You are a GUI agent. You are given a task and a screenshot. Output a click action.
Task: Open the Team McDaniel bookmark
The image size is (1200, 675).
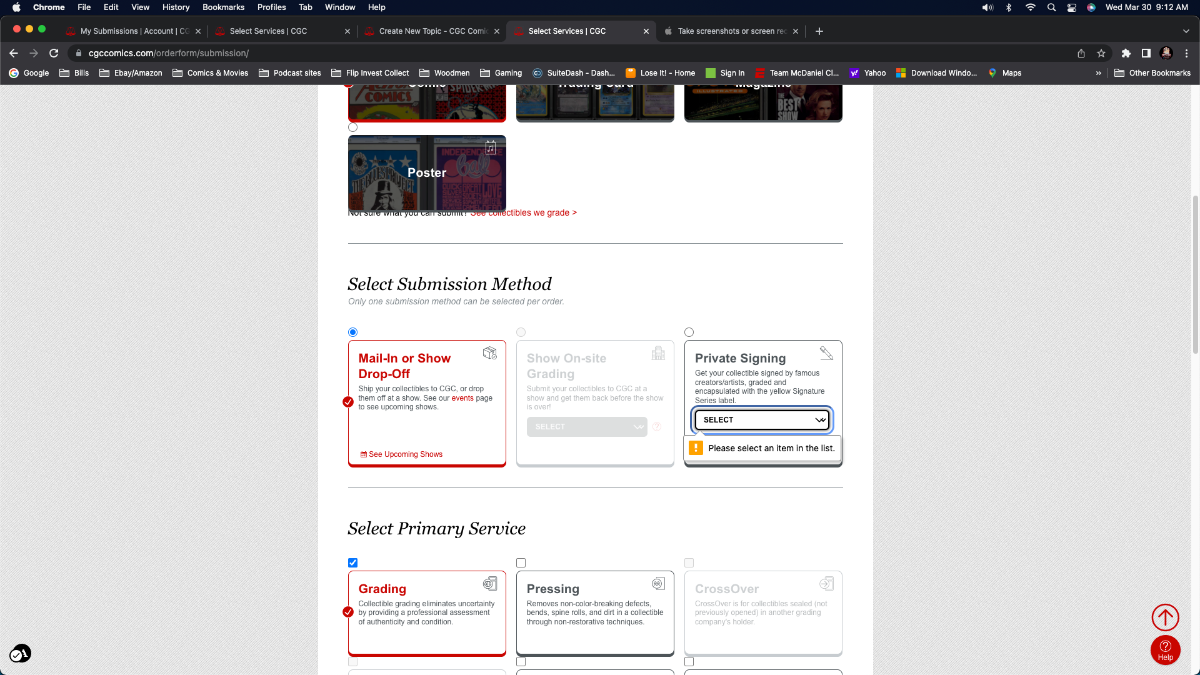797,73
